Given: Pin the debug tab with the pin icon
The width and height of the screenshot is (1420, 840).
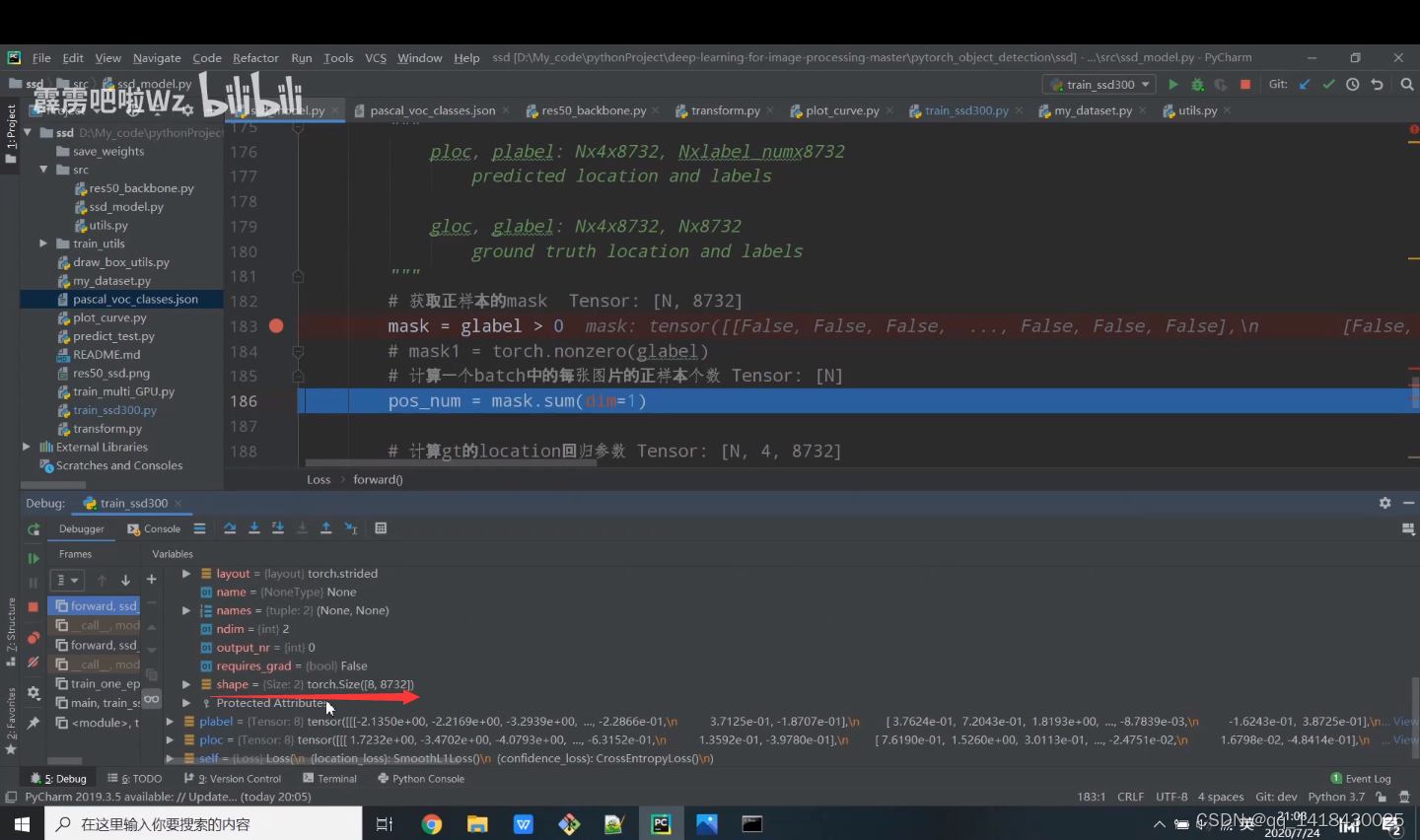Looking at the screenshot, I should pos(34,723).
